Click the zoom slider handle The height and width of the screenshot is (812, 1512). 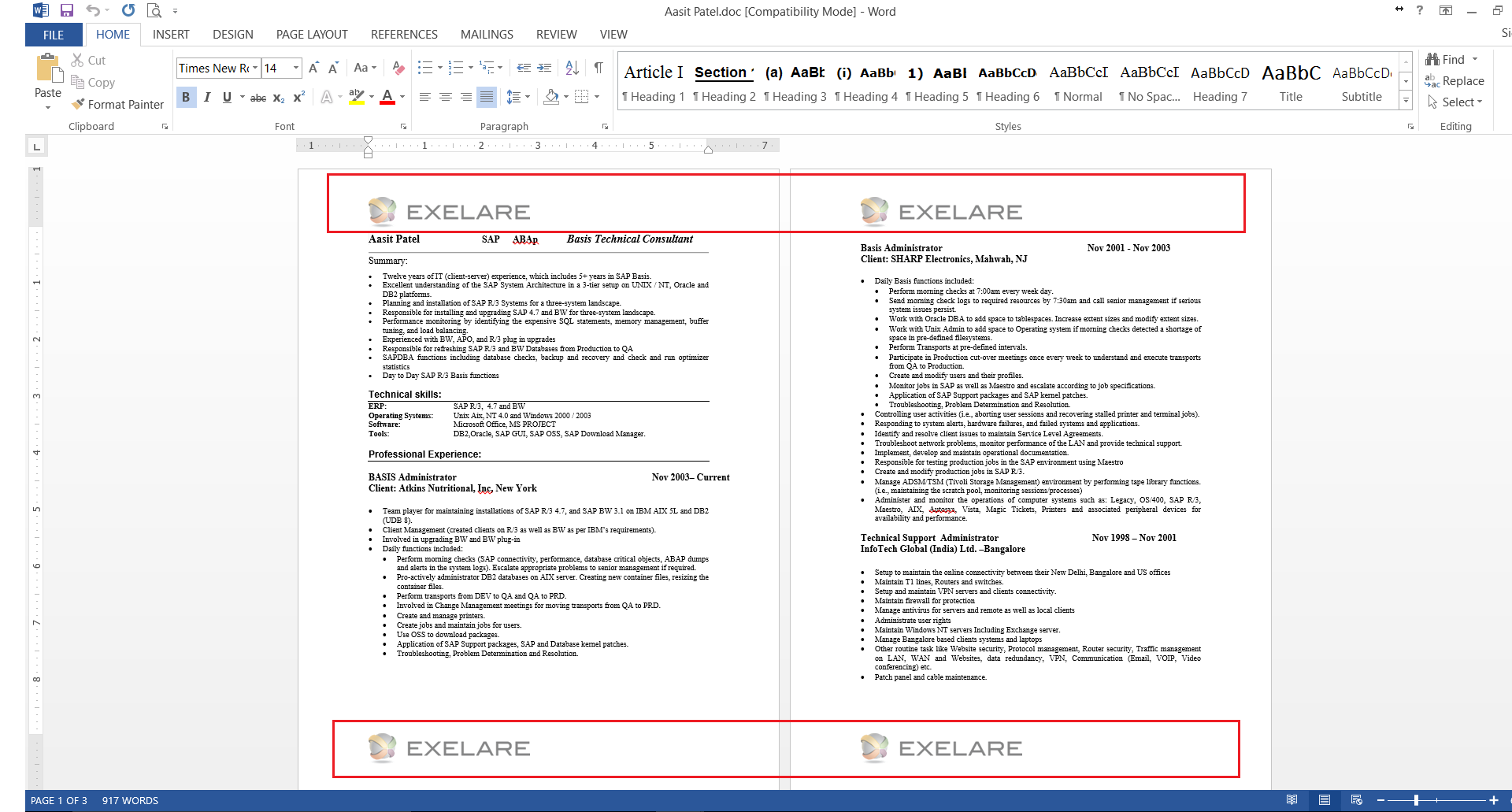pyautogui.click(x=1416, y=800)
